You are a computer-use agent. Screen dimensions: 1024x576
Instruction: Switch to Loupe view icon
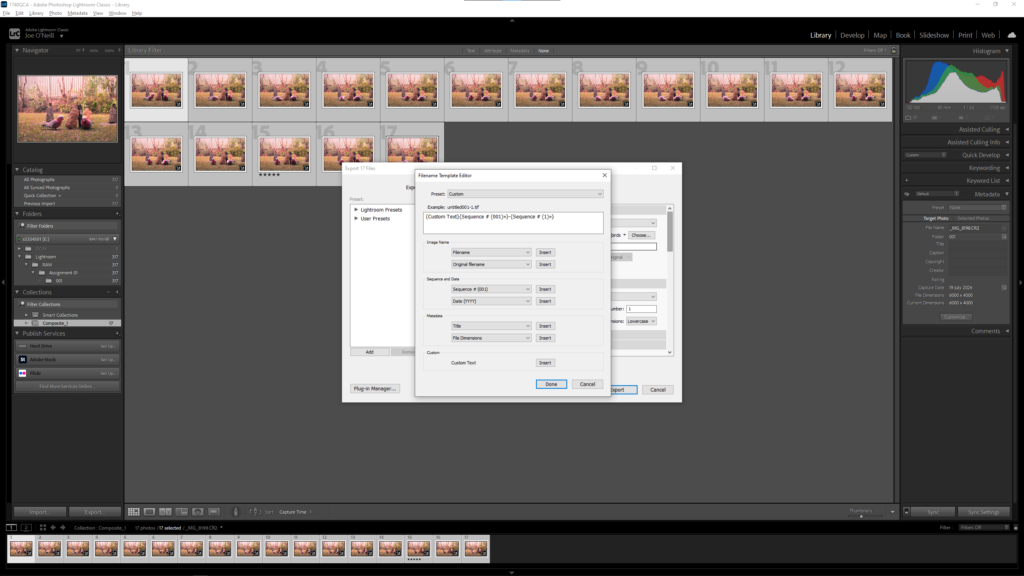click(150, 512)
